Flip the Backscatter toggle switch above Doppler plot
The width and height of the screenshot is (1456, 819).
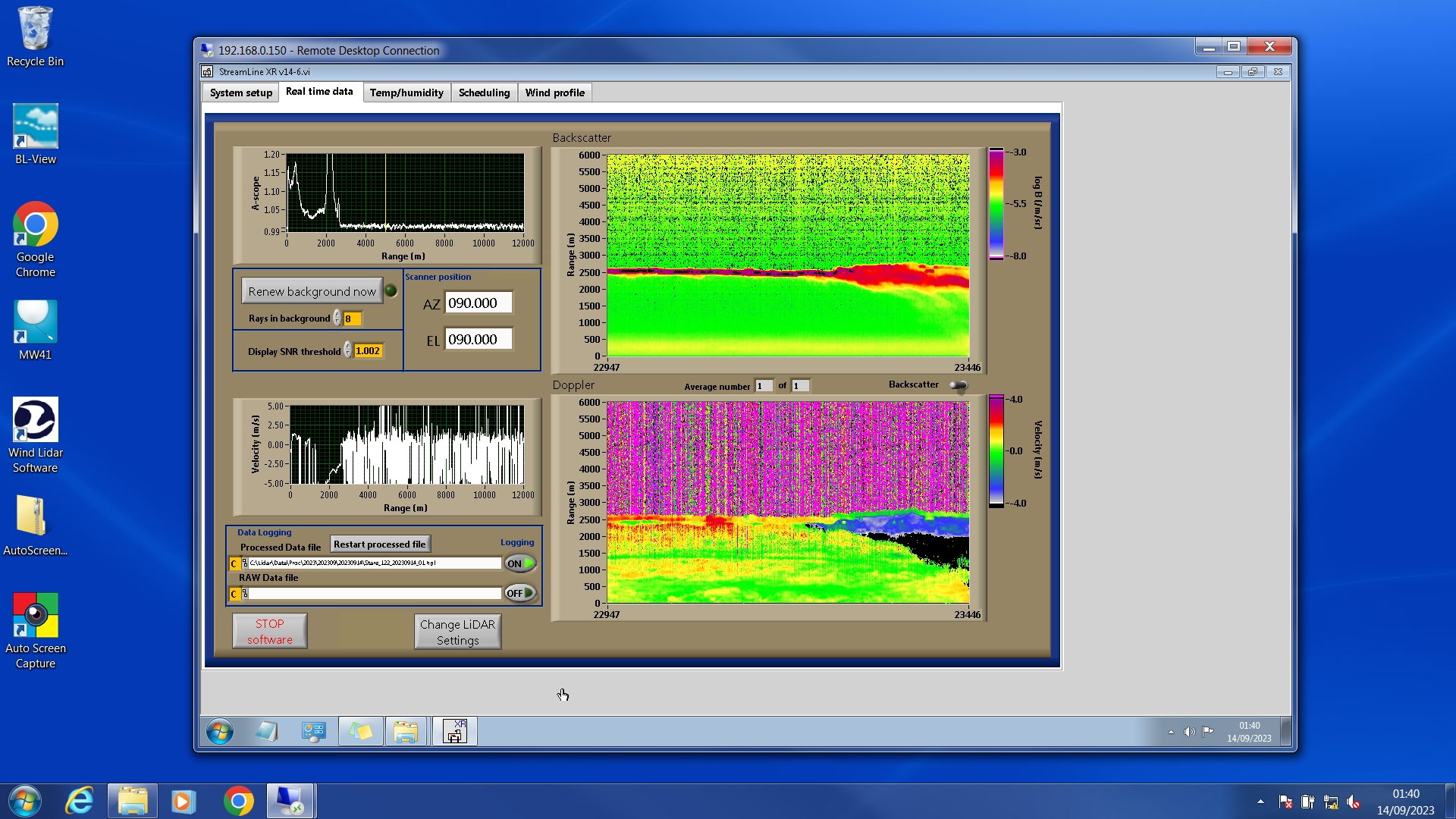point(959,386)
